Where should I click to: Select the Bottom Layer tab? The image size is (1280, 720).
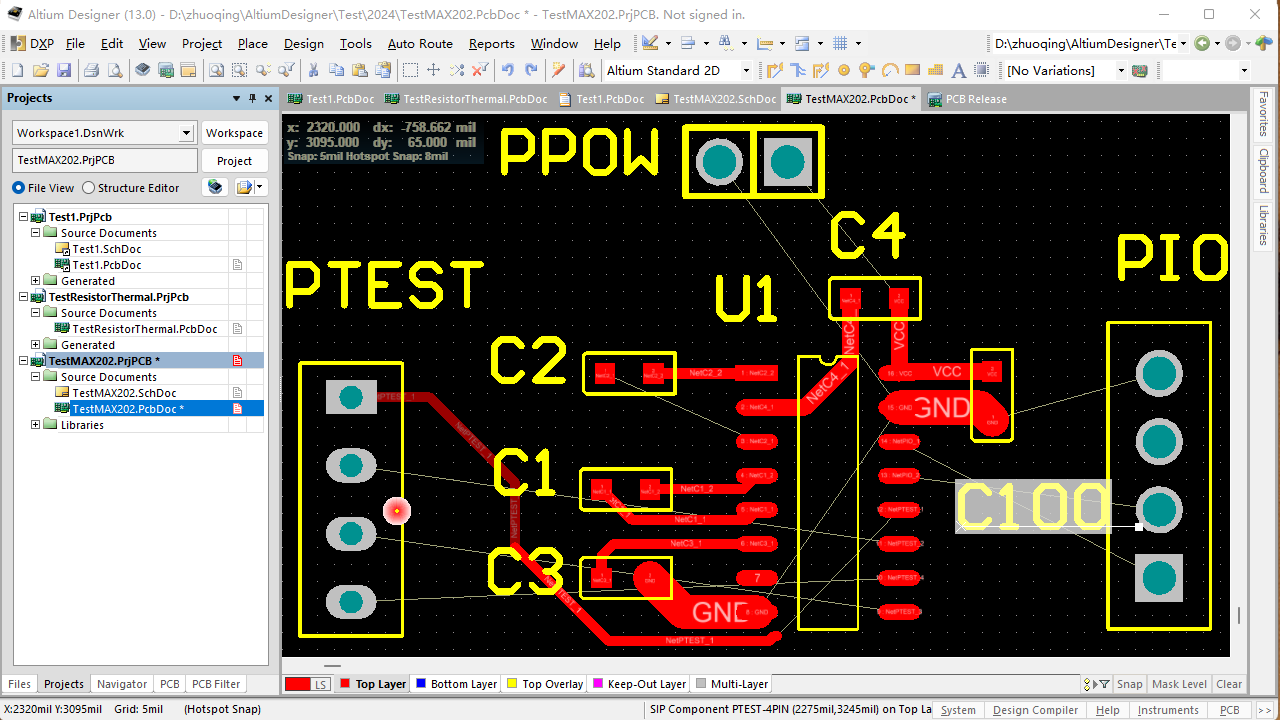(x=456, y=684)
